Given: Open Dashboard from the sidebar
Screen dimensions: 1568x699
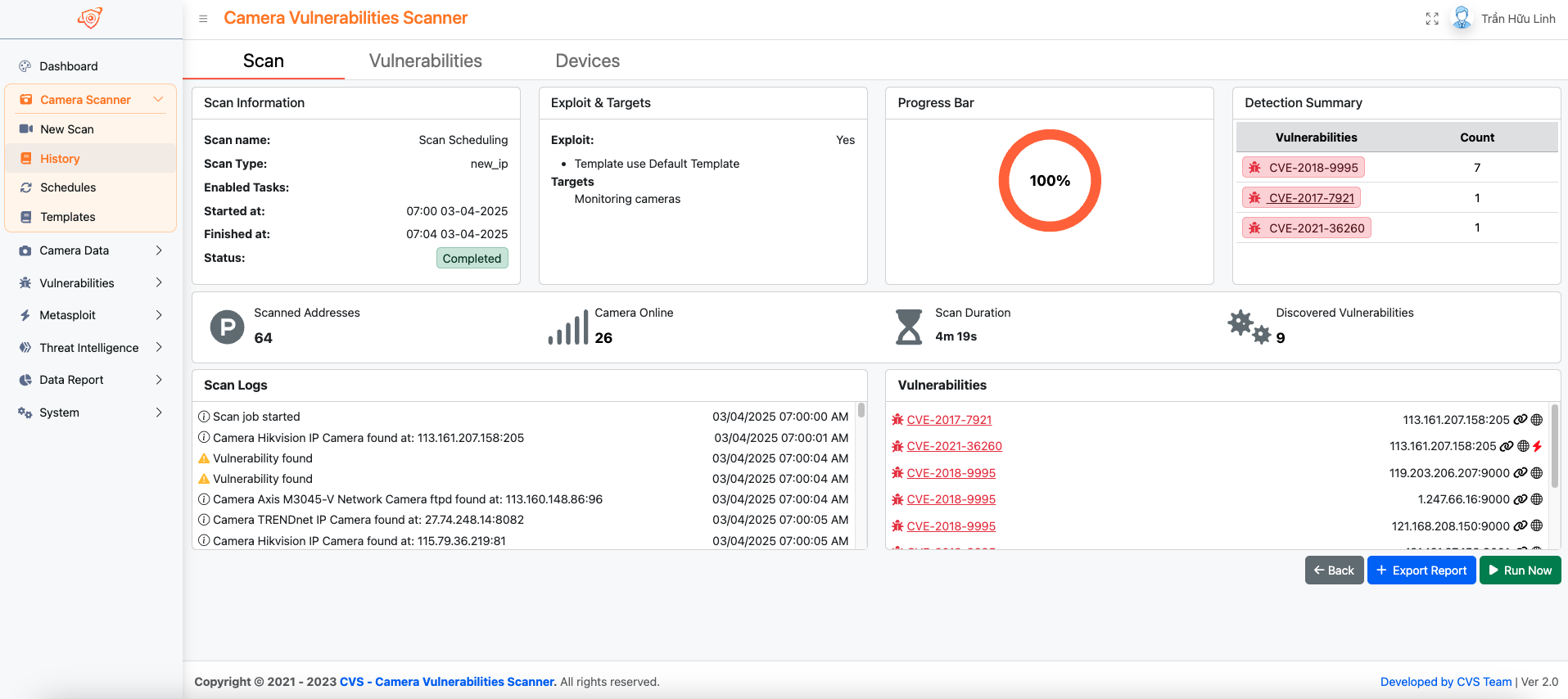Looking at the screenshot, I should click(x=91, y=66).
